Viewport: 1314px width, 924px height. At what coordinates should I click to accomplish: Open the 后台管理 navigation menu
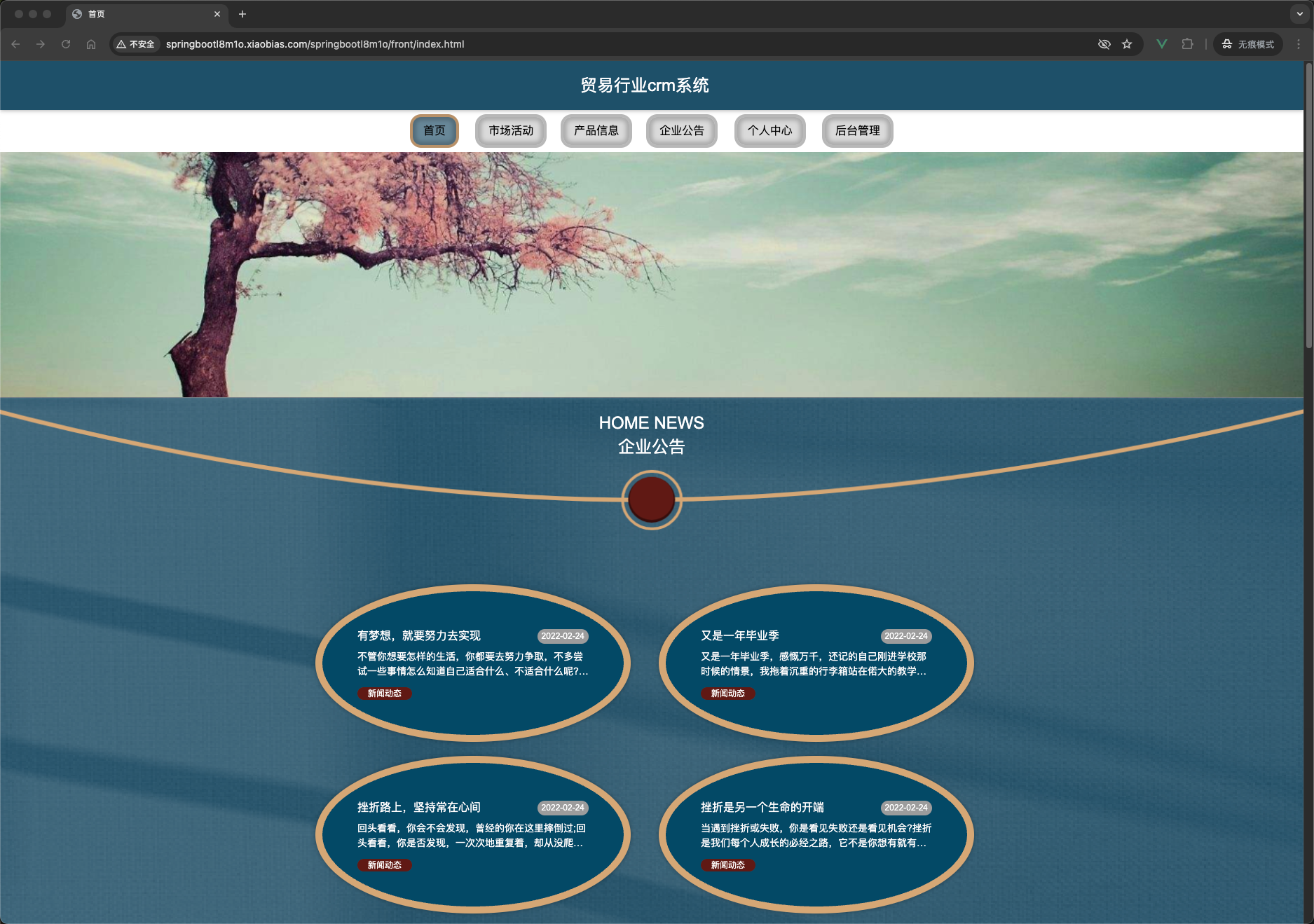(x=858, y=131)
